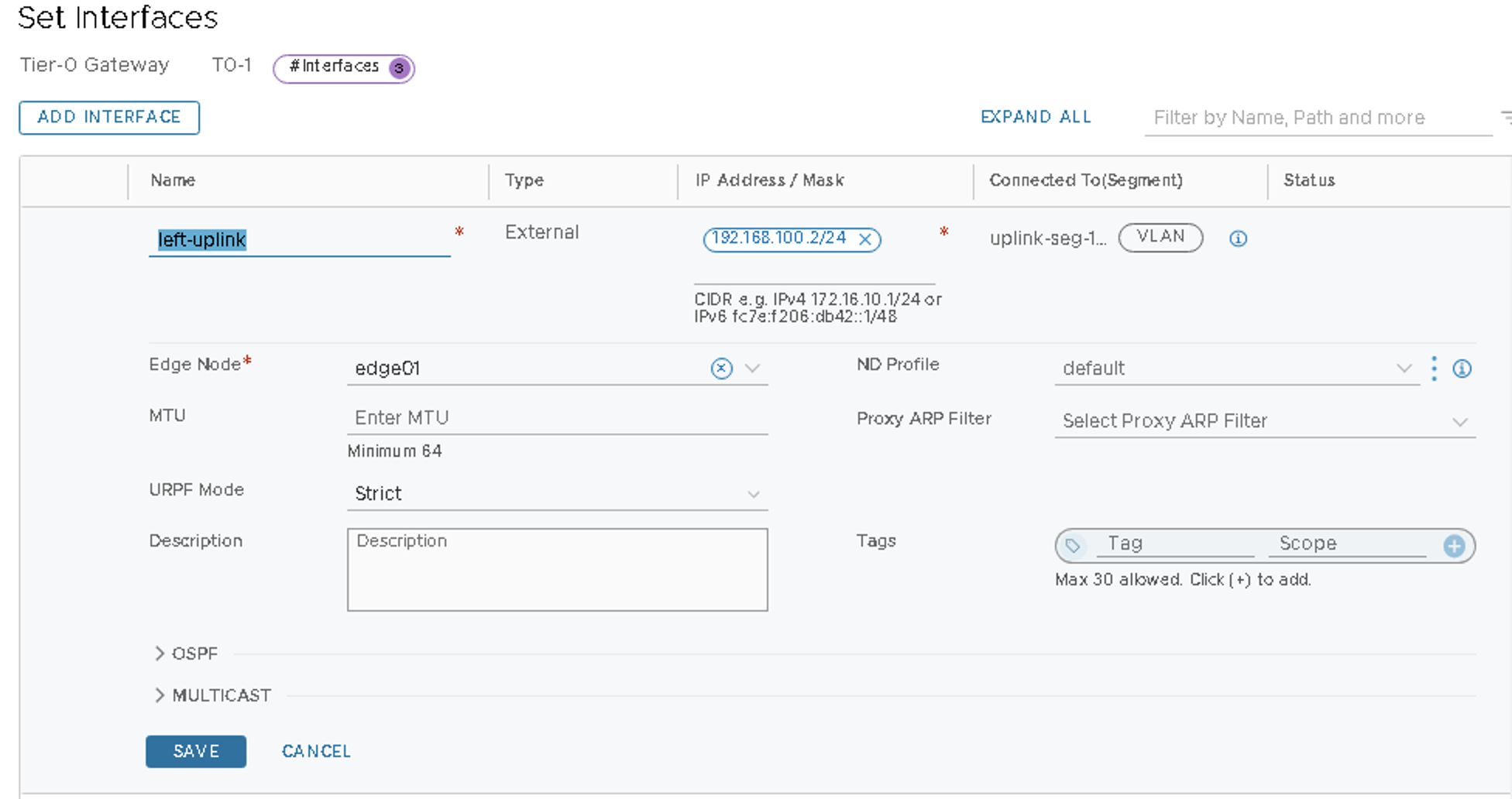Remove the 192.168.100.2/24 IP address chip

(865, 240)
